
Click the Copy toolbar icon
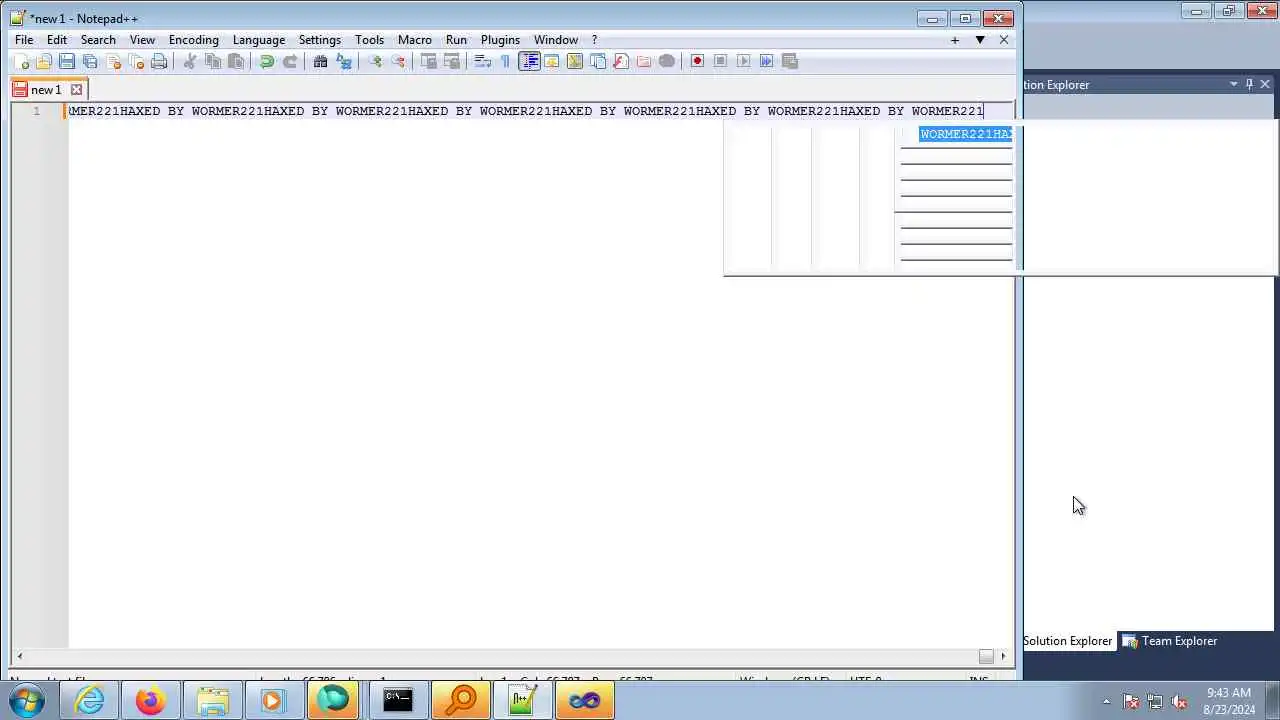click(213, 61)
